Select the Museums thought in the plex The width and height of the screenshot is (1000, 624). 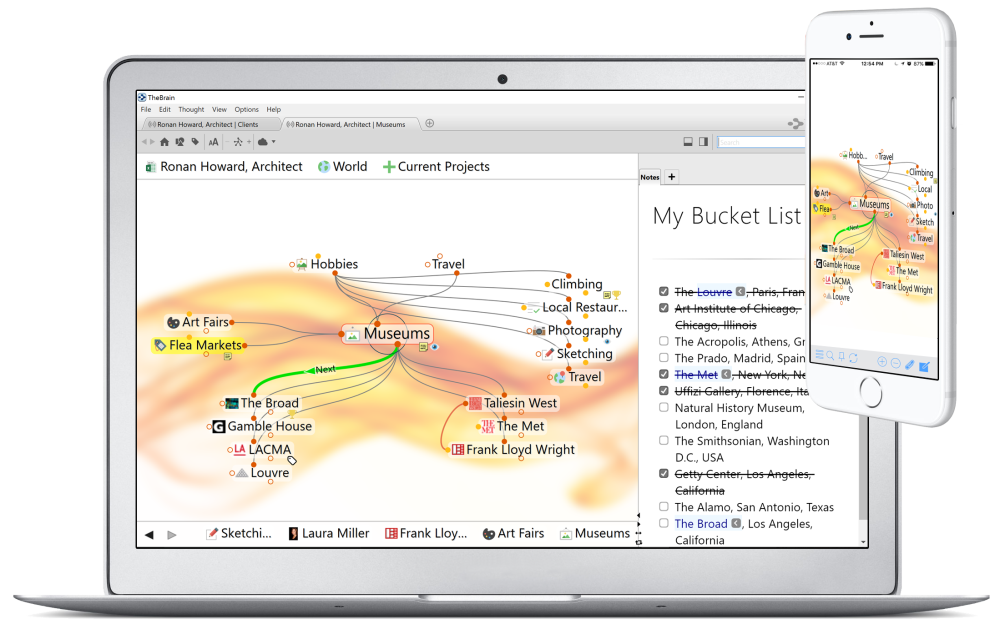point(388,334)
